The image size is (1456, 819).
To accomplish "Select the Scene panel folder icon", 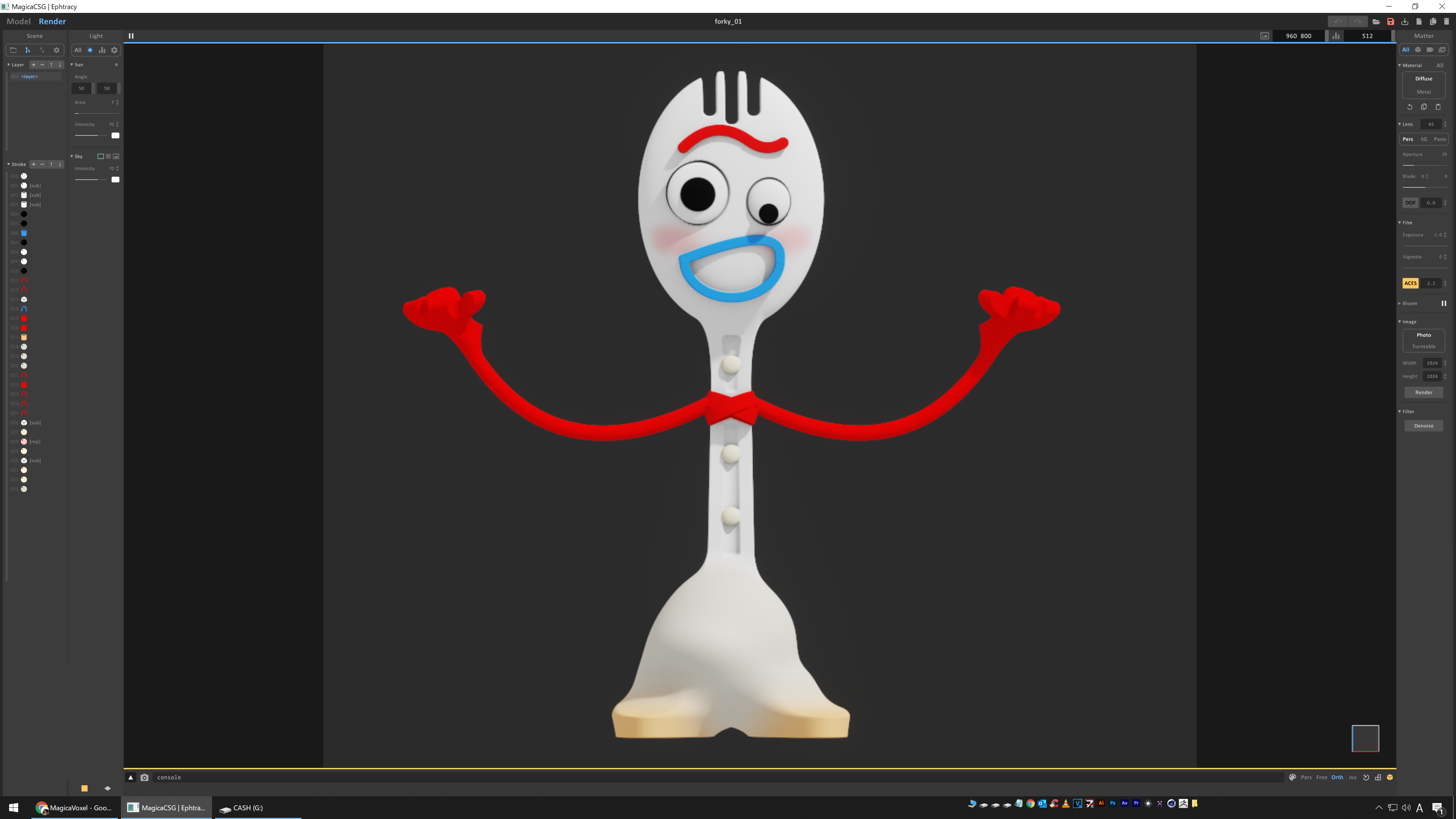I will click(x=13, y=50).
